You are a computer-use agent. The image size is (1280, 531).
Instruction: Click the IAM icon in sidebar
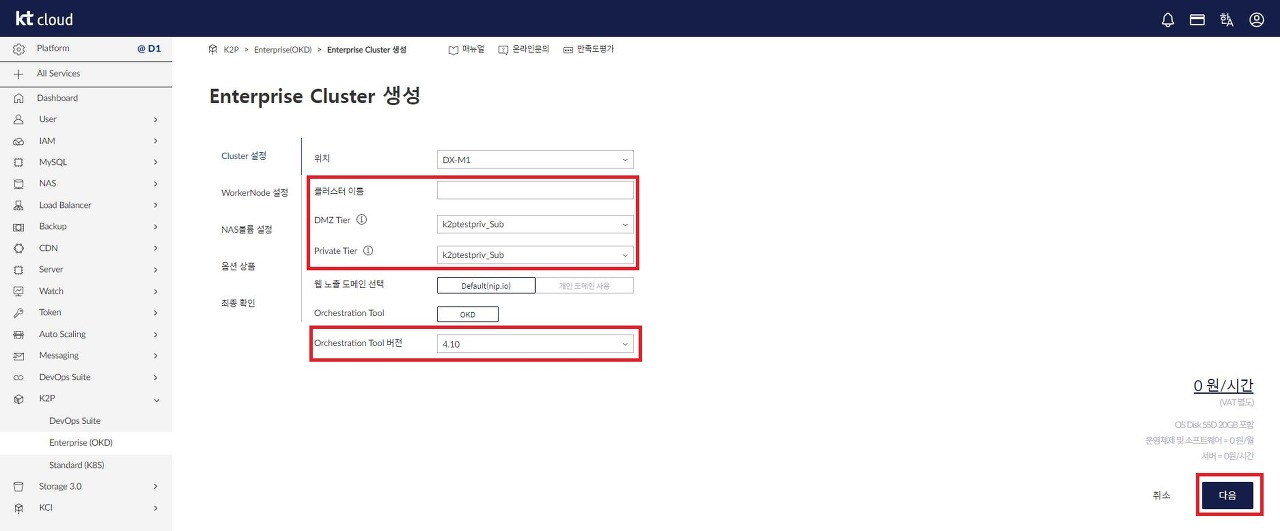tap(18, 141)
